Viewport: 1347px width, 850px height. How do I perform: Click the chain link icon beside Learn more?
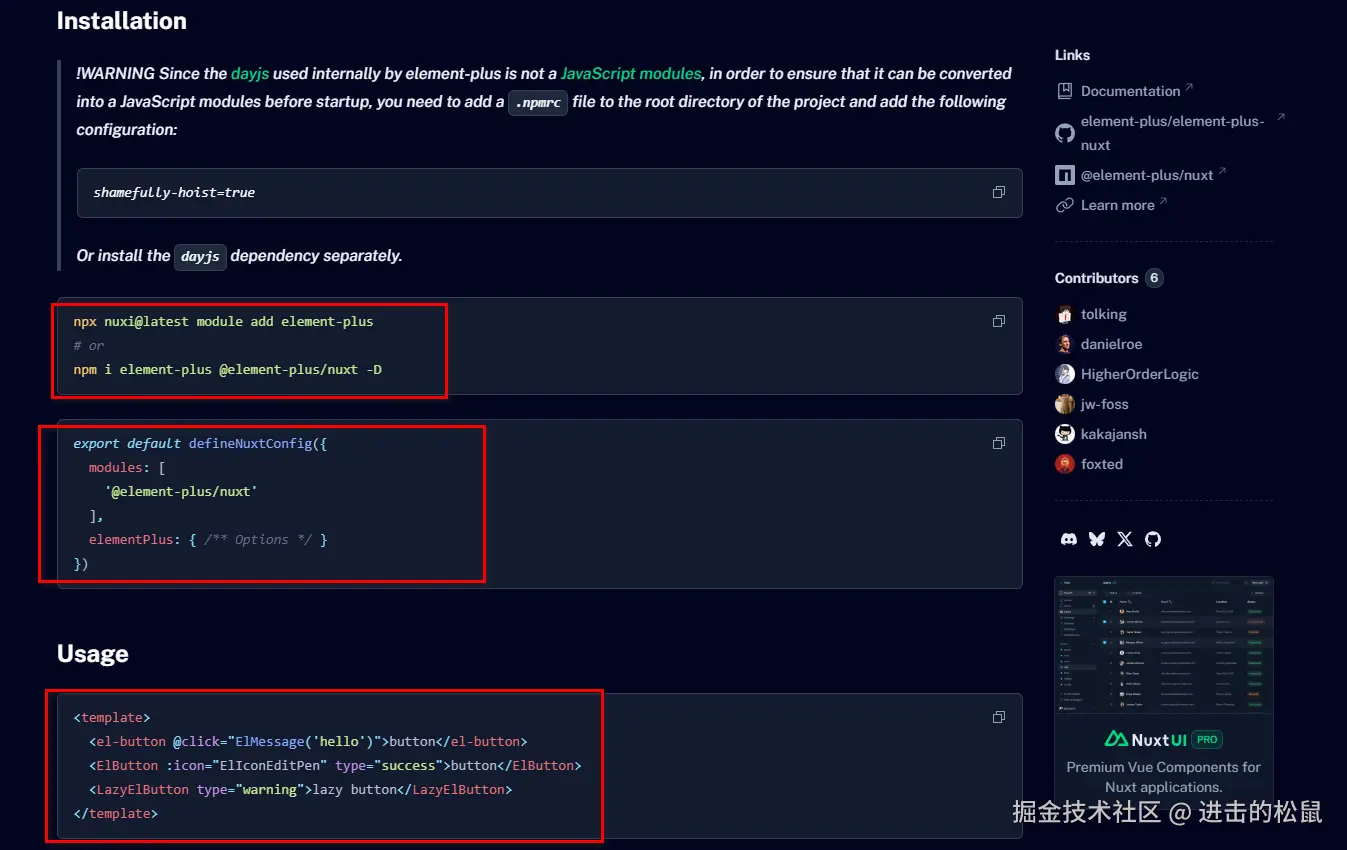pyautogui.click(x=1065, y=205)
